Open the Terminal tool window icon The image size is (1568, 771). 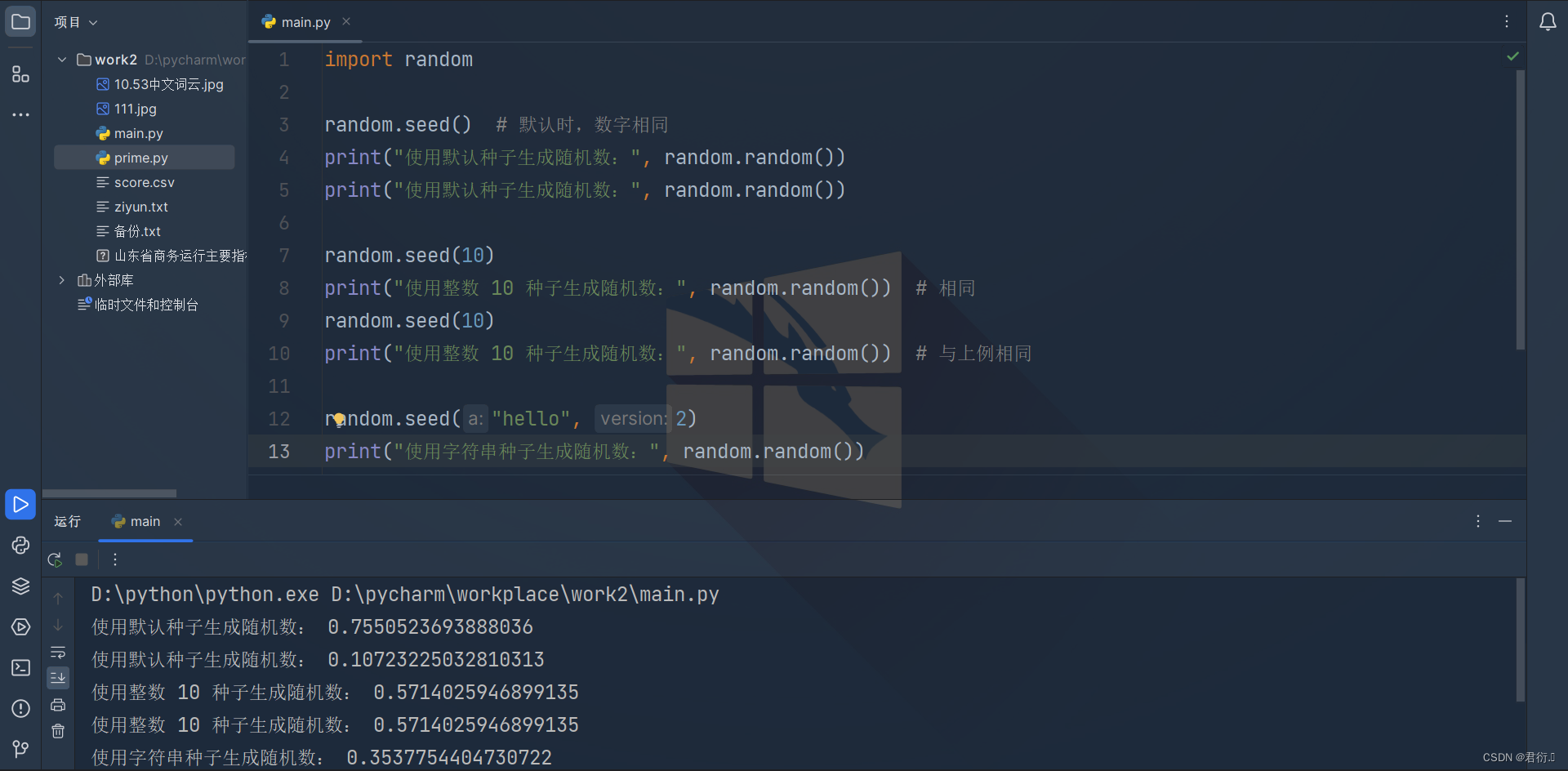pyautogui.click(x=20, y=668)
